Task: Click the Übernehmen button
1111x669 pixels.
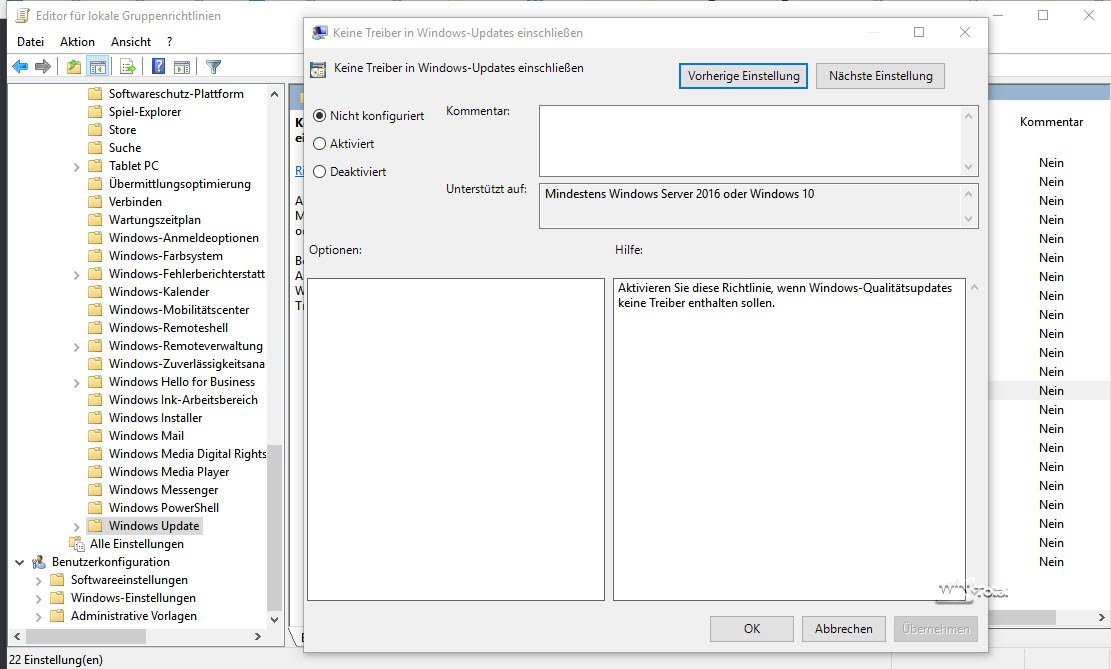Action: [x=936, y=629]
